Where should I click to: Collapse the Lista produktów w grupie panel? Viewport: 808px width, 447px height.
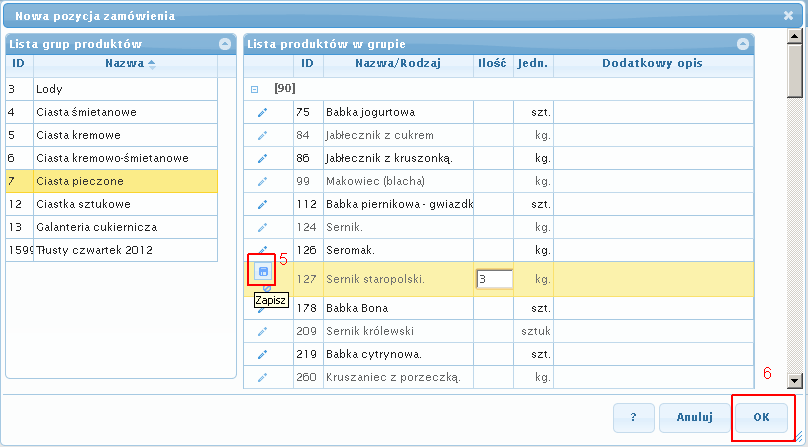coord(743,44)
